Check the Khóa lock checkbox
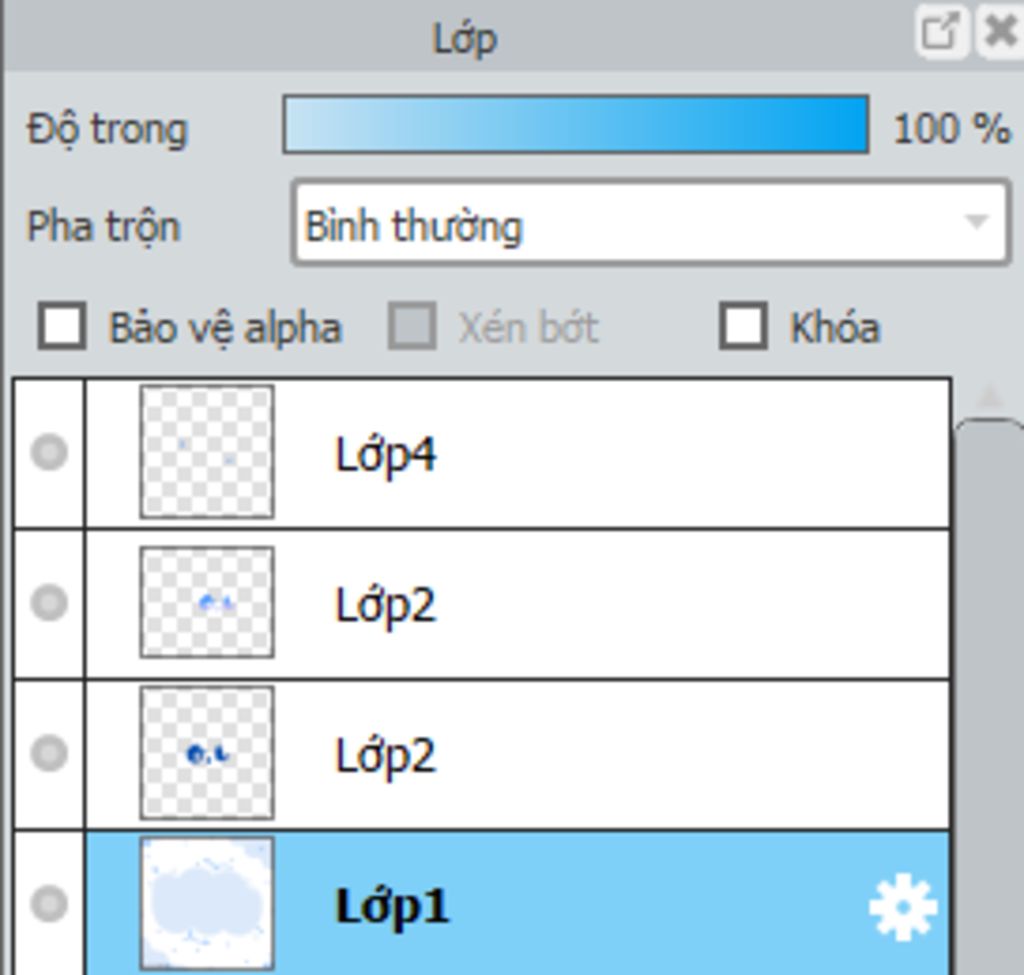 pos(743,325)
